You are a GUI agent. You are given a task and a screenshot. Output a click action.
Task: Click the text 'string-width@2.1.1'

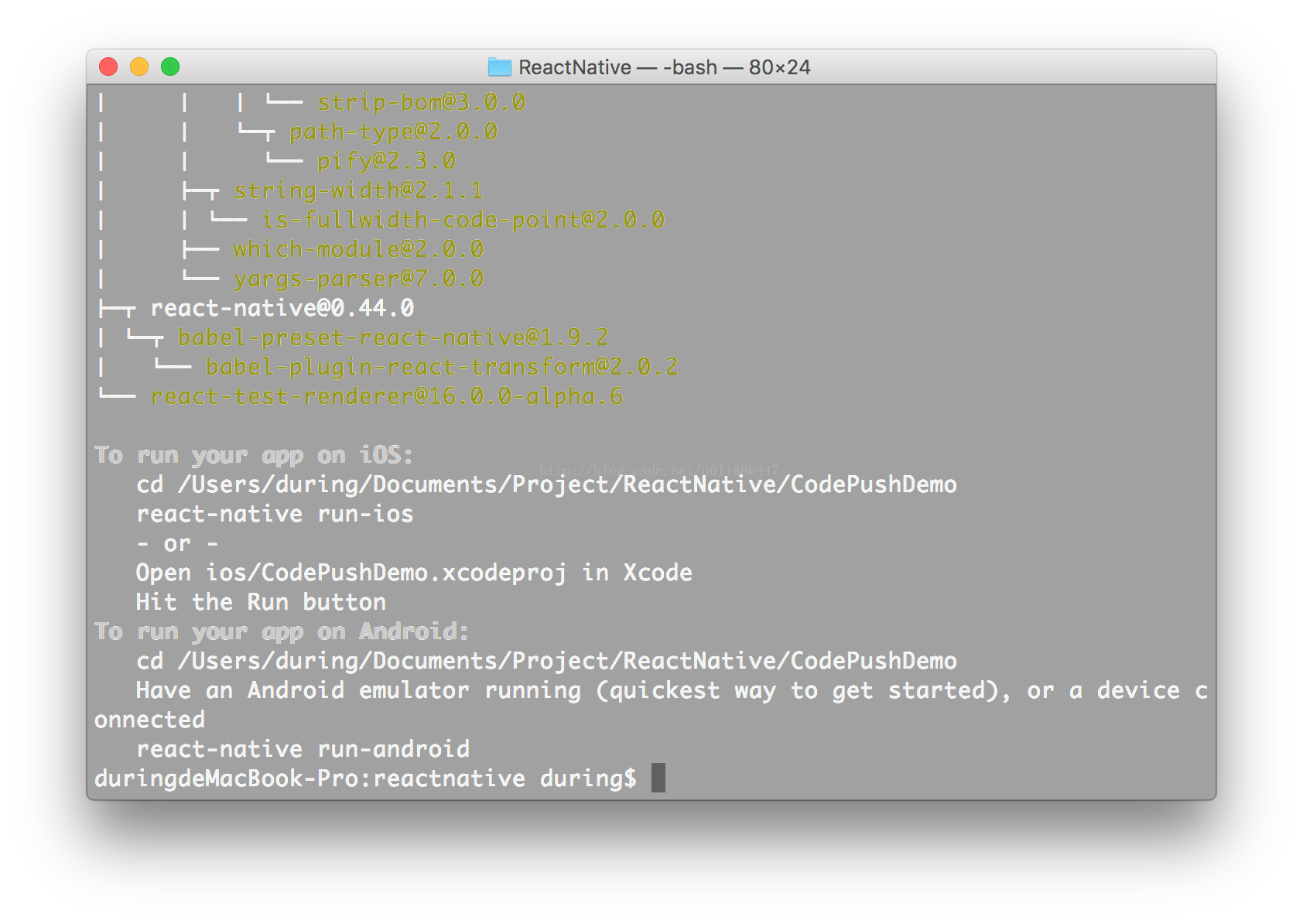(358, 190)
